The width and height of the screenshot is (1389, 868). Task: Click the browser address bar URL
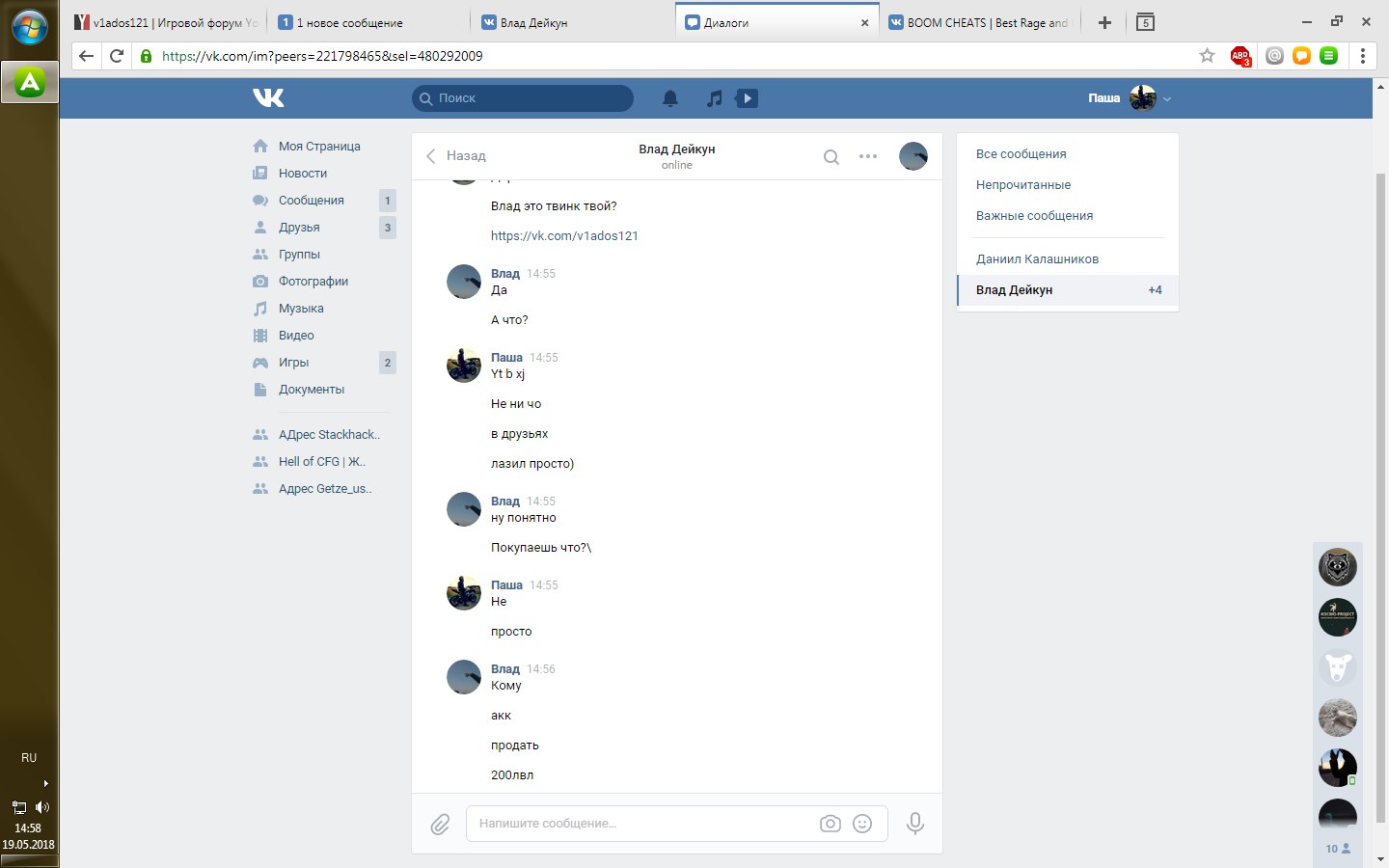[322, 56]
